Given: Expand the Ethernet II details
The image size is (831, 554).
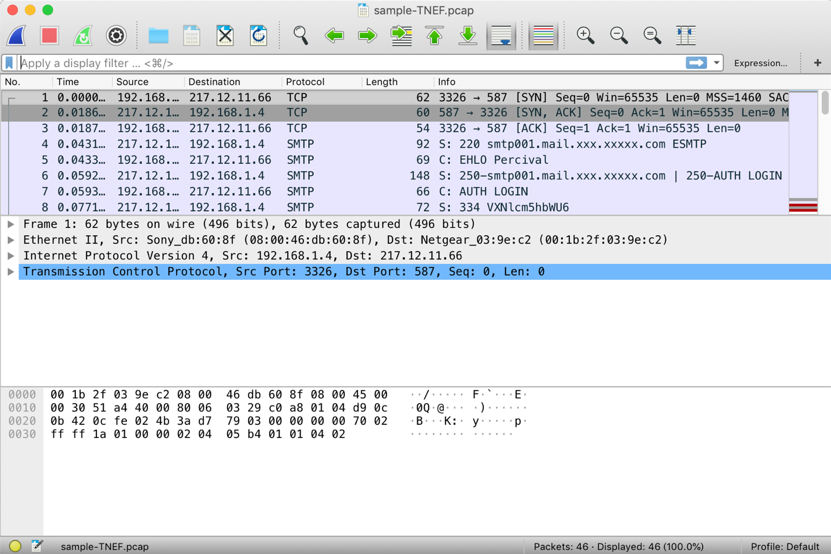Looking at the screenshot, I should click(10, 240).
